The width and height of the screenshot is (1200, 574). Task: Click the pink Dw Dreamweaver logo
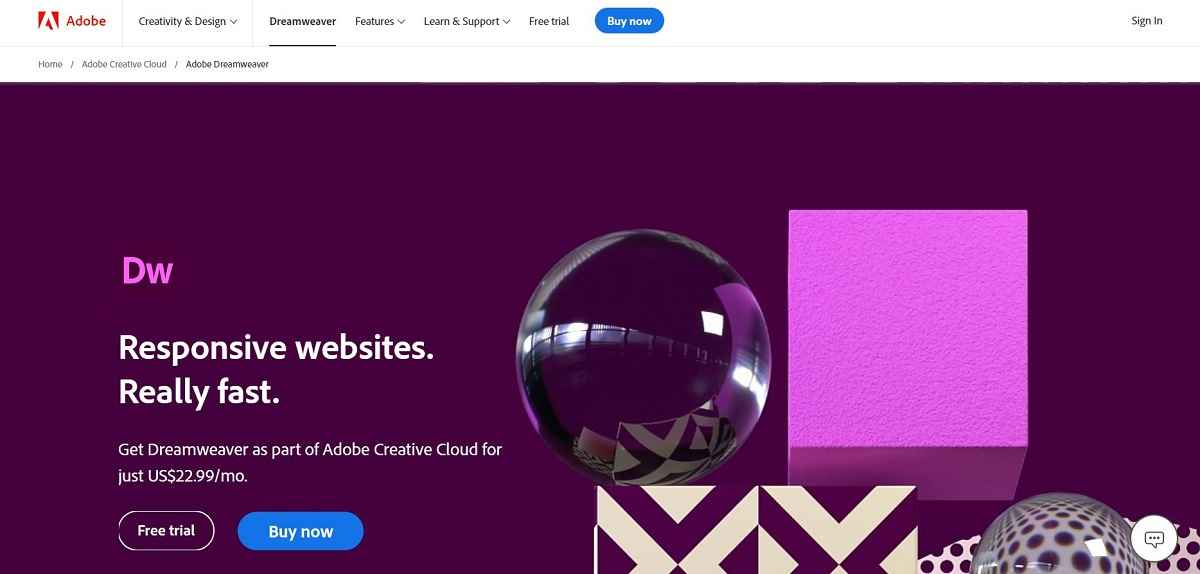148,270
